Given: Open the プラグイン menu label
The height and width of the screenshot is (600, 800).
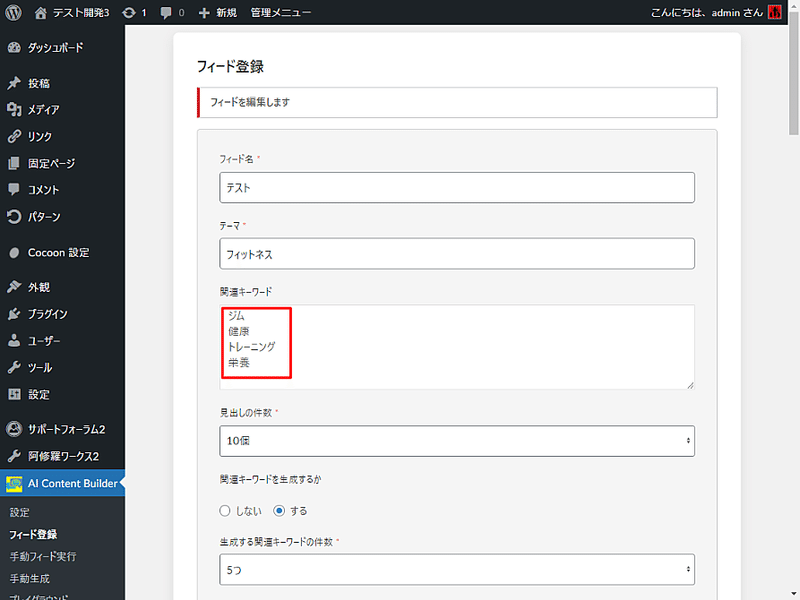Looking at the screenshot, I should (x=47, y=314).
